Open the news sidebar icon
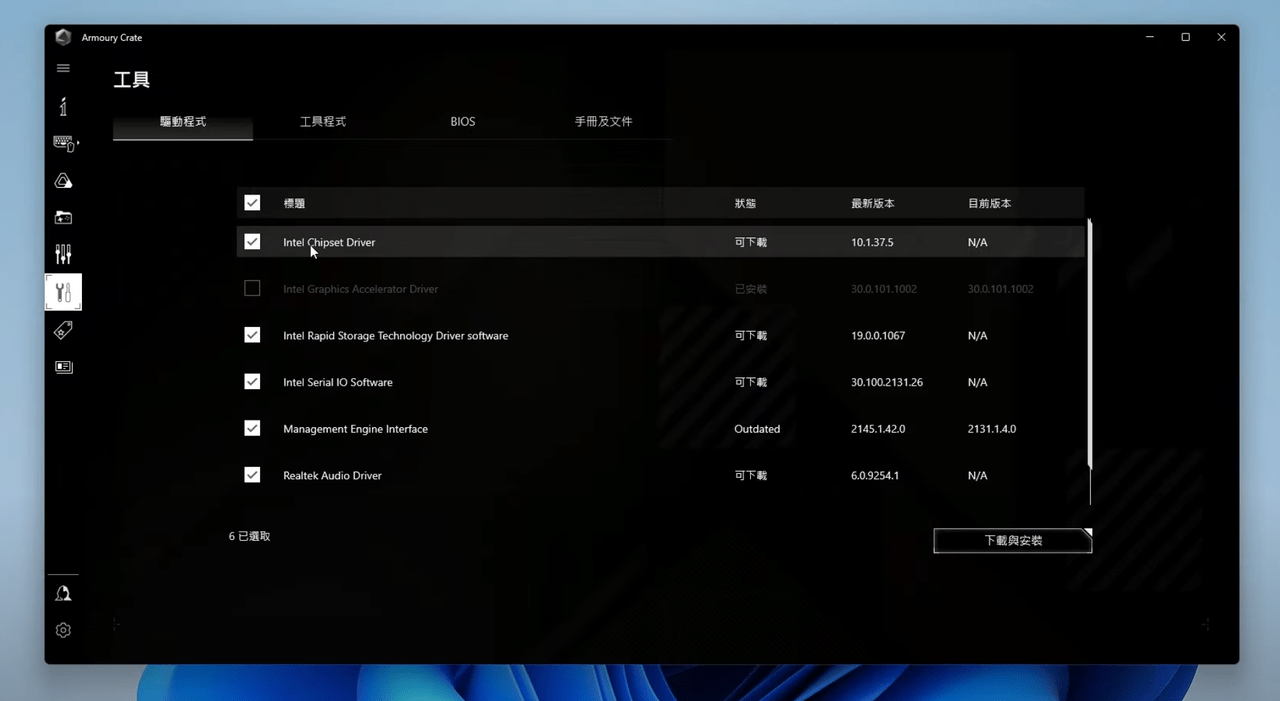Screen dimensions: 1280x701 63,367
